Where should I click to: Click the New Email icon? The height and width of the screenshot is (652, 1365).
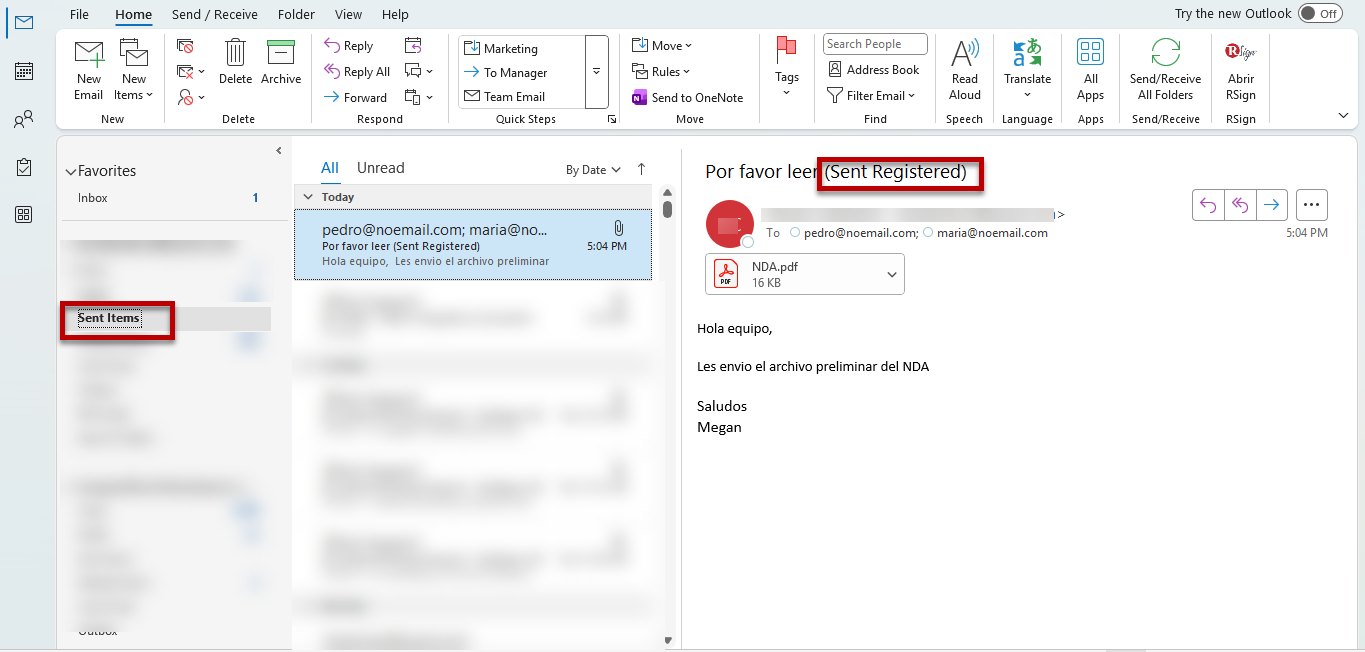pos(89,55)
